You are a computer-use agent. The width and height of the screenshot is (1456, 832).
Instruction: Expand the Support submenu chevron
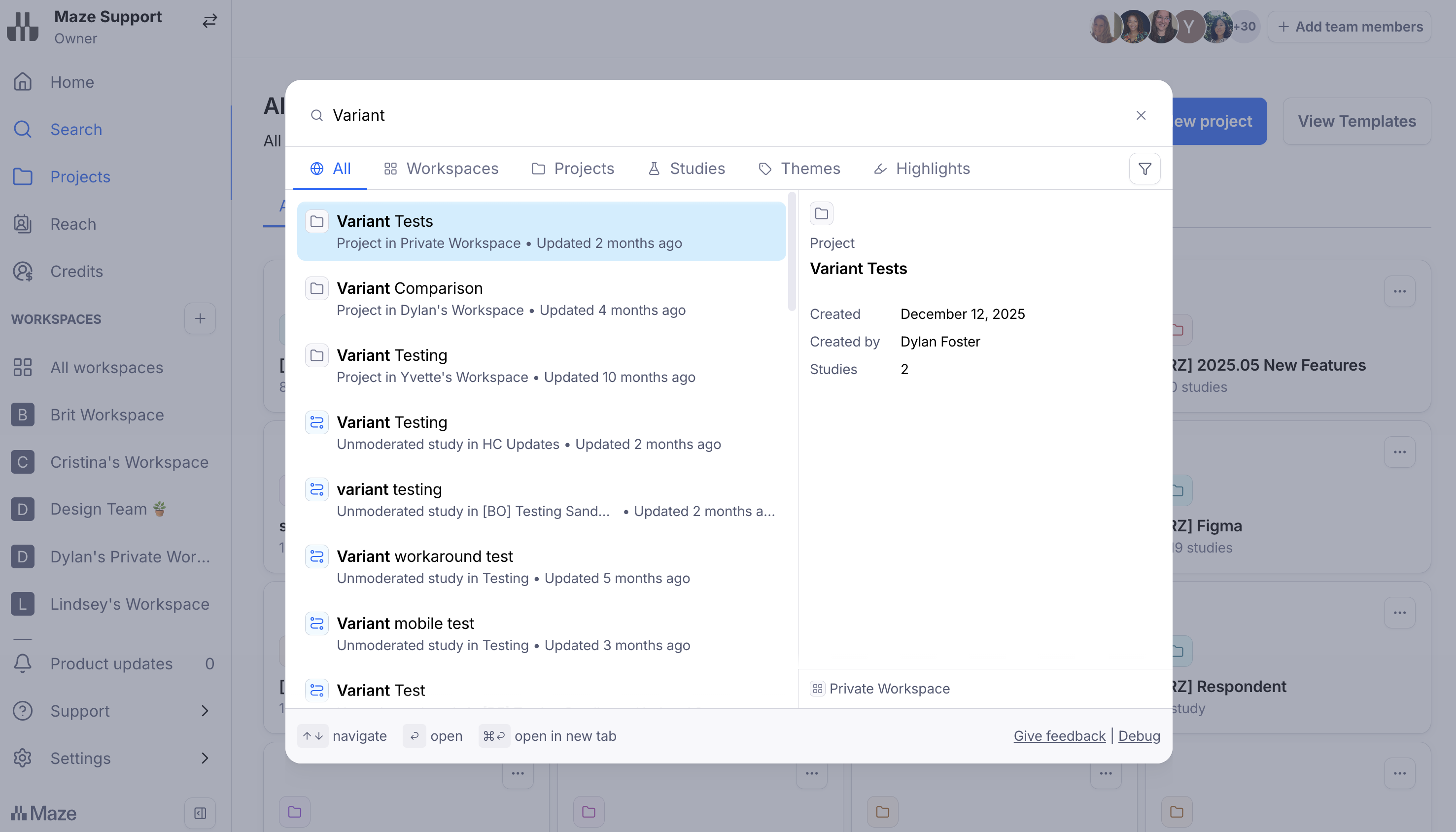[x=205, y=711]
